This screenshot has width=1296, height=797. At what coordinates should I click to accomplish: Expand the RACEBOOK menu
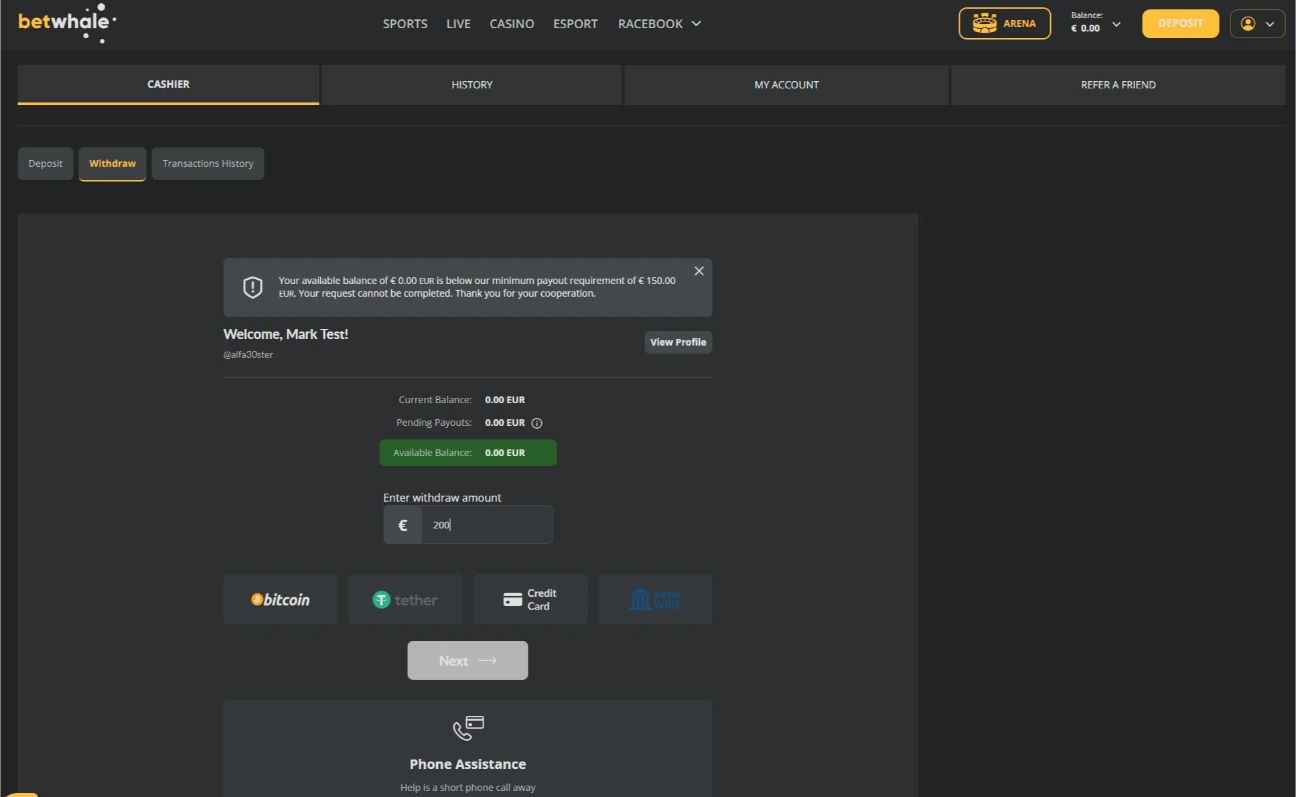[659, 23]
